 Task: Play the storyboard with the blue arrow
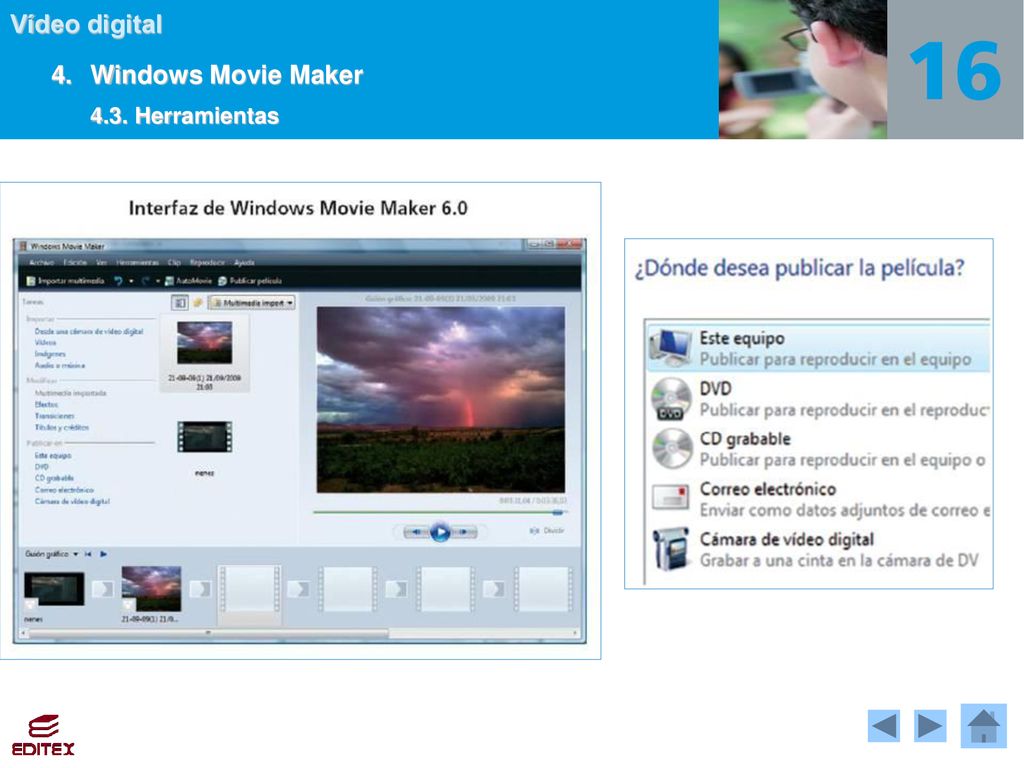pyautogui.click(x=104, y=554)
